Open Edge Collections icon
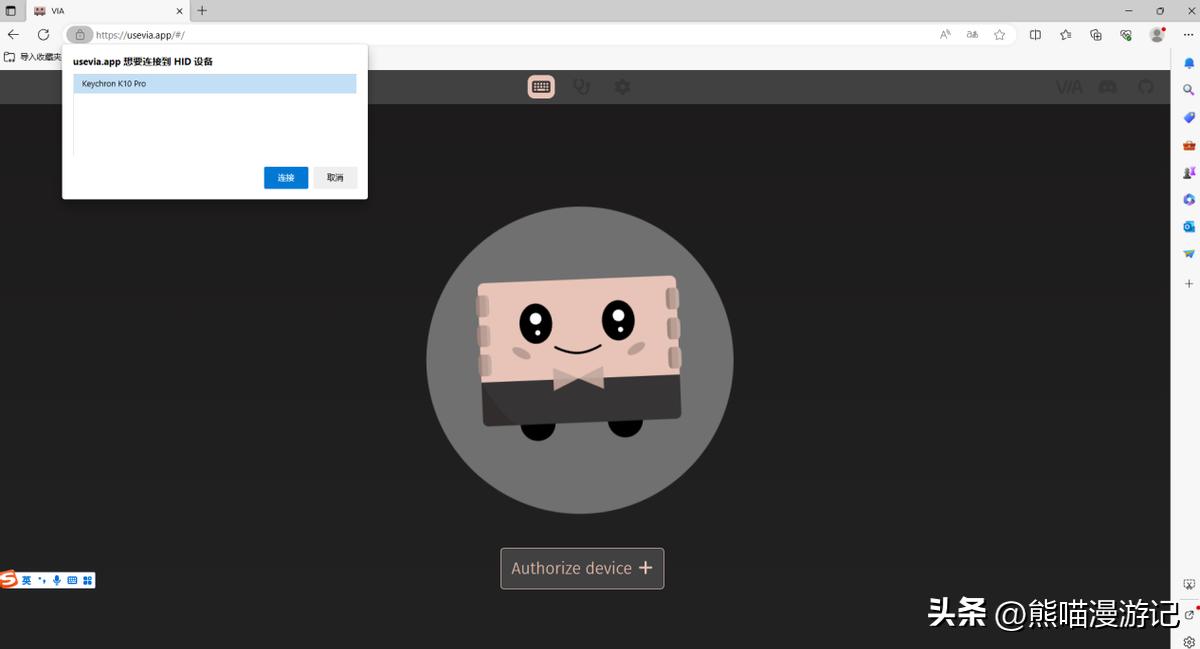 pos(1096,34)
